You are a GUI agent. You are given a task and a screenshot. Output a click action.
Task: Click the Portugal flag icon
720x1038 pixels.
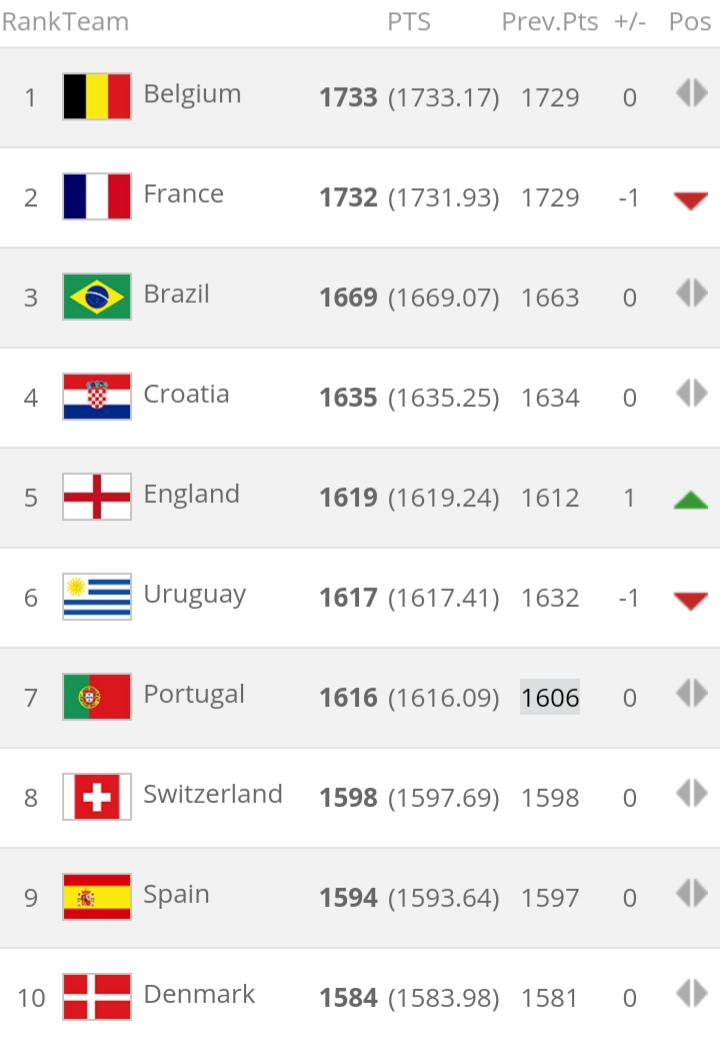point(97,696)
